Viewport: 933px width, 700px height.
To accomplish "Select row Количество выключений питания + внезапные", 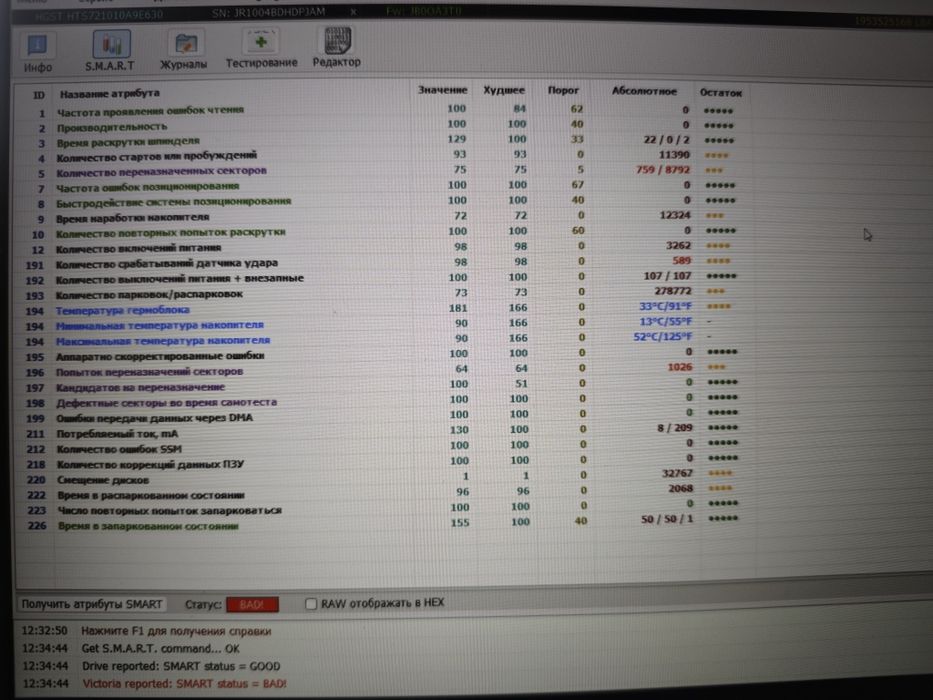I will click(384, 278).
